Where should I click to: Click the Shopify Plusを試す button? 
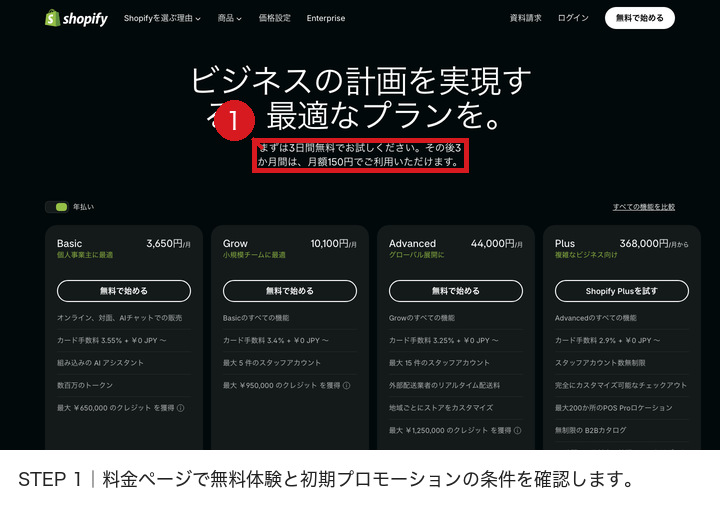(x=622, y=291)
